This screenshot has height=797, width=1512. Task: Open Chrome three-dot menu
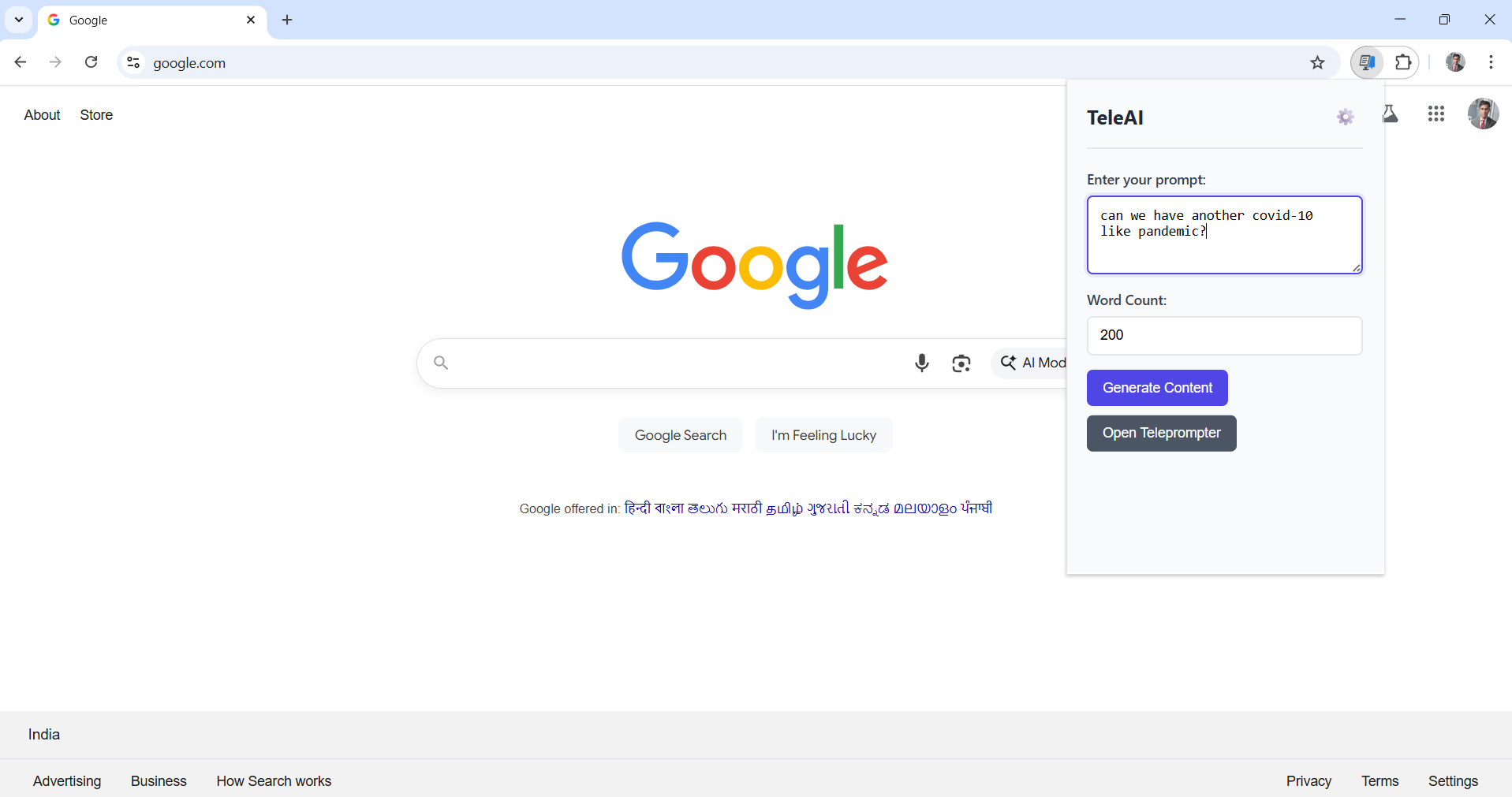pyautogui.click(x=1491, y=62)
